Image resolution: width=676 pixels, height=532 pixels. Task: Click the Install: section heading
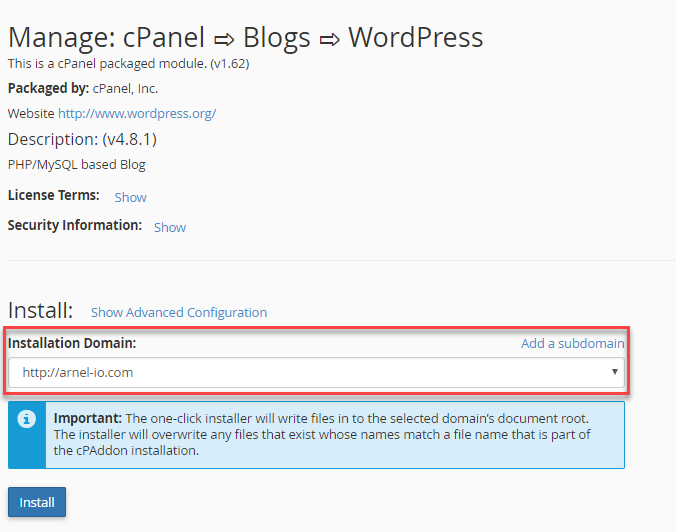[x=41, y=310]
